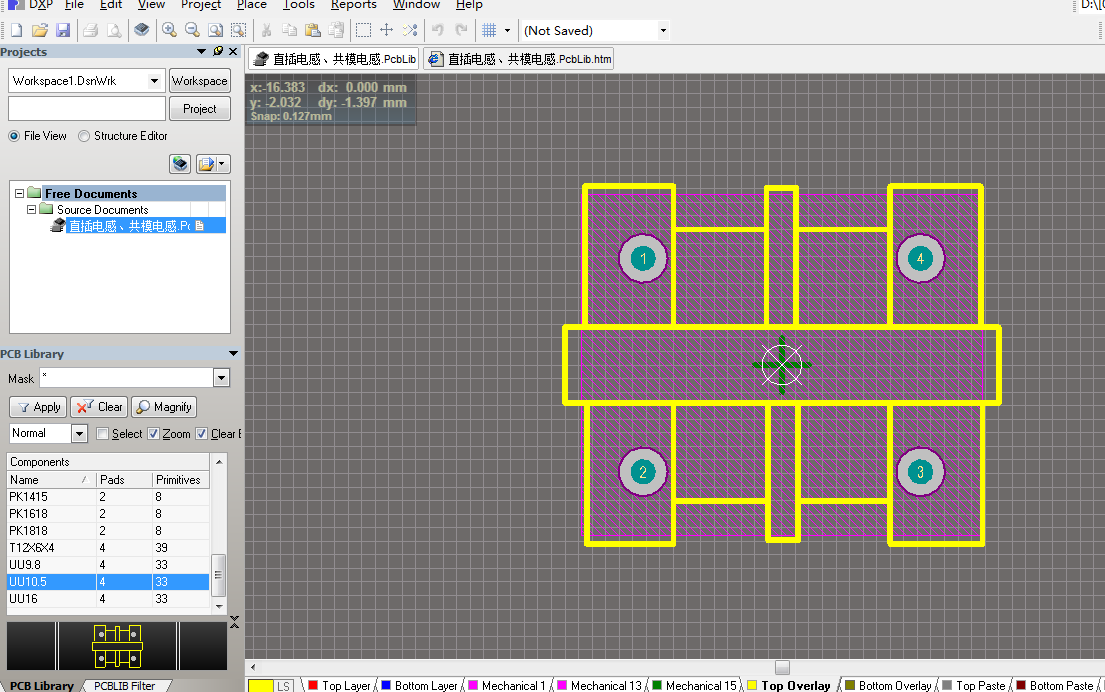Click the Clear filter button
Screen dimensions: 1105x692
click(x=99, y=407)
